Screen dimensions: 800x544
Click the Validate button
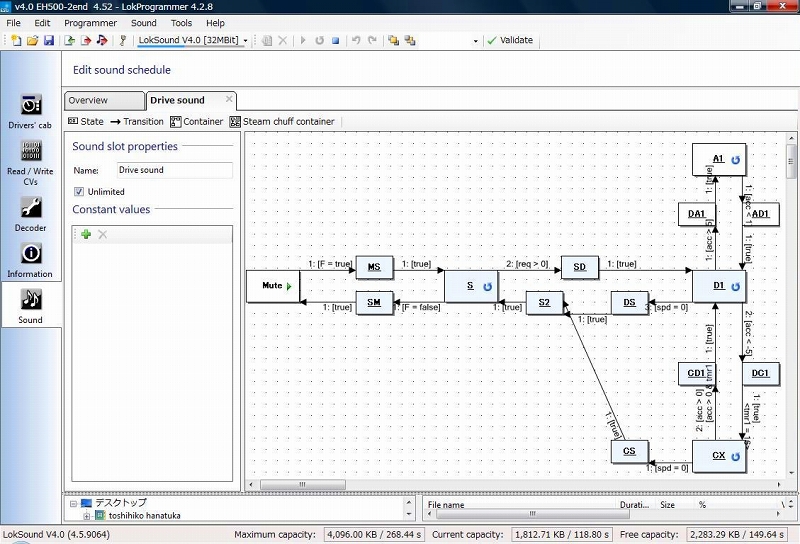point(510,40)
